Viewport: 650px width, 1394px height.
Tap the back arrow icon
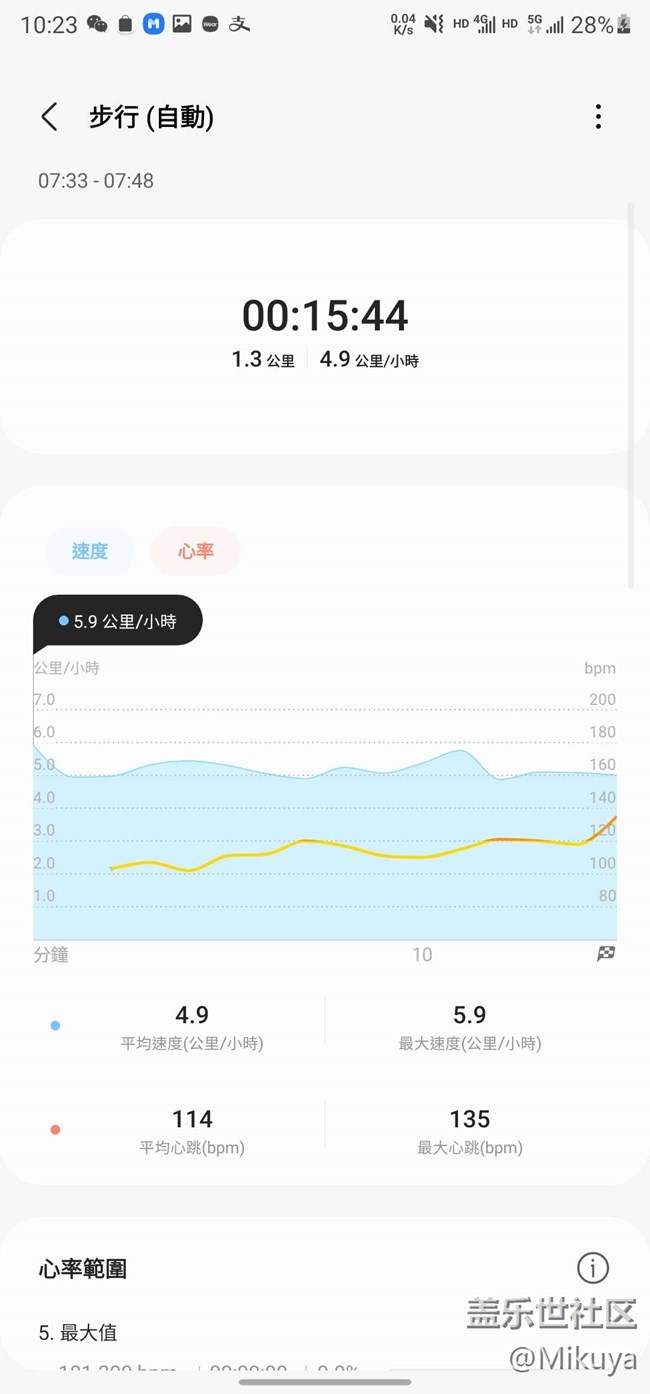click(49, 117)
